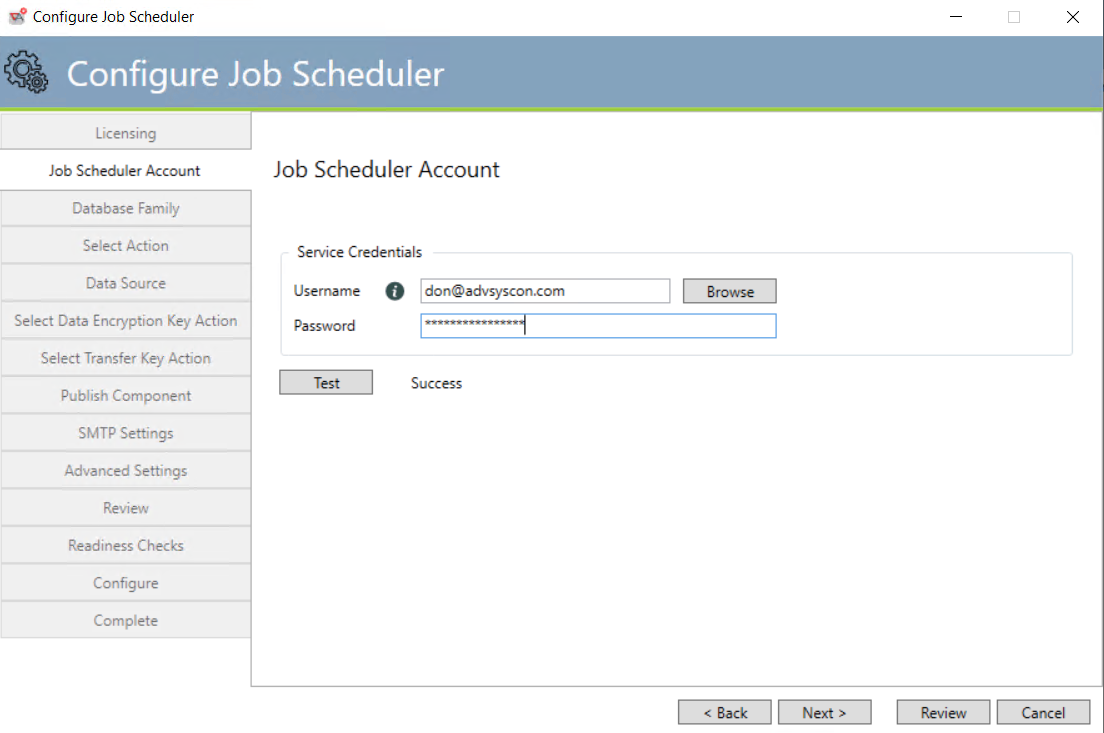Click the Password text field
1104x733 pixels.
pyautogui.click(x=597, y=325)
